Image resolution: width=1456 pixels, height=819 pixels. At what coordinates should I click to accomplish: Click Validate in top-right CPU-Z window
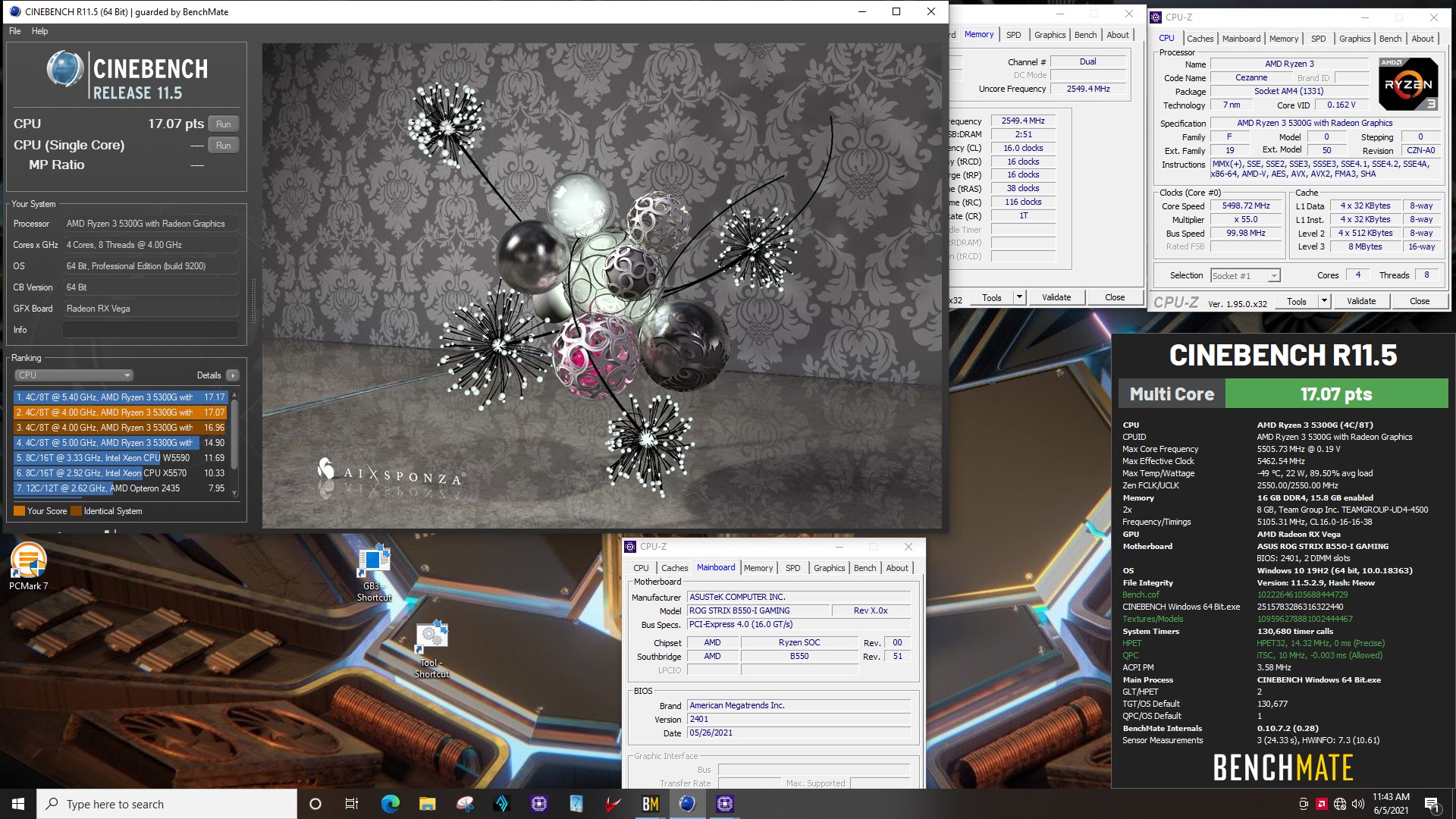tap(1361, 301)
